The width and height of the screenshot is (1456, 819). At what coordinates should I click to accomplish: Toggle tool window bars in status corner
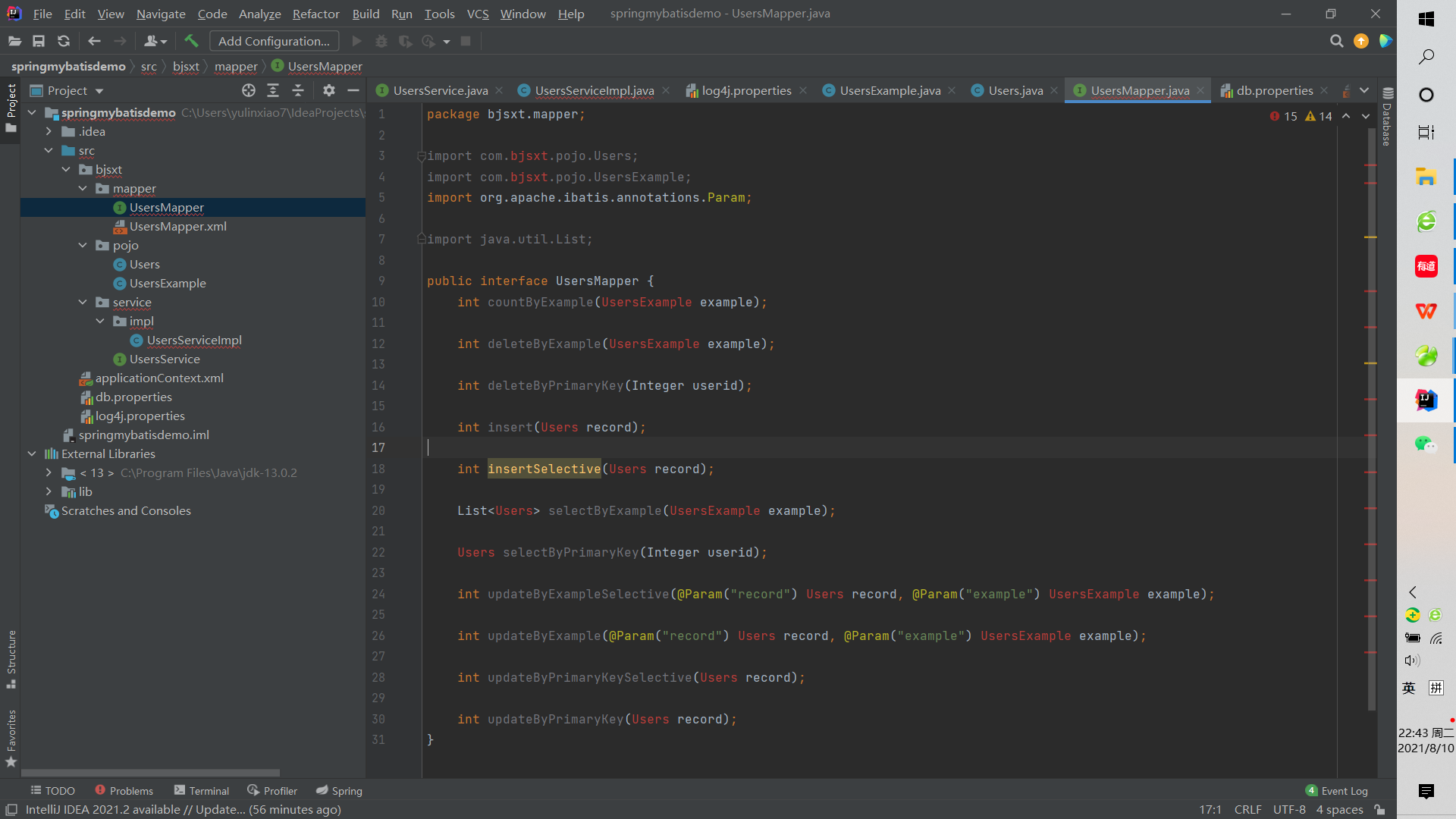pyautogui.click(x=11, y=810)
